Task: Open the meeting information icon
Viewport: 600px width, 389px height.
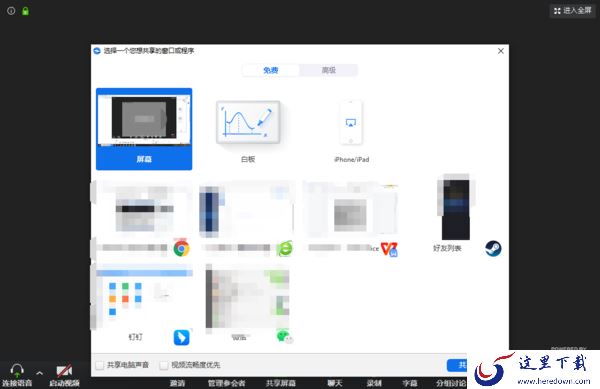Action: pyautogui.click(x=11, y=11)
